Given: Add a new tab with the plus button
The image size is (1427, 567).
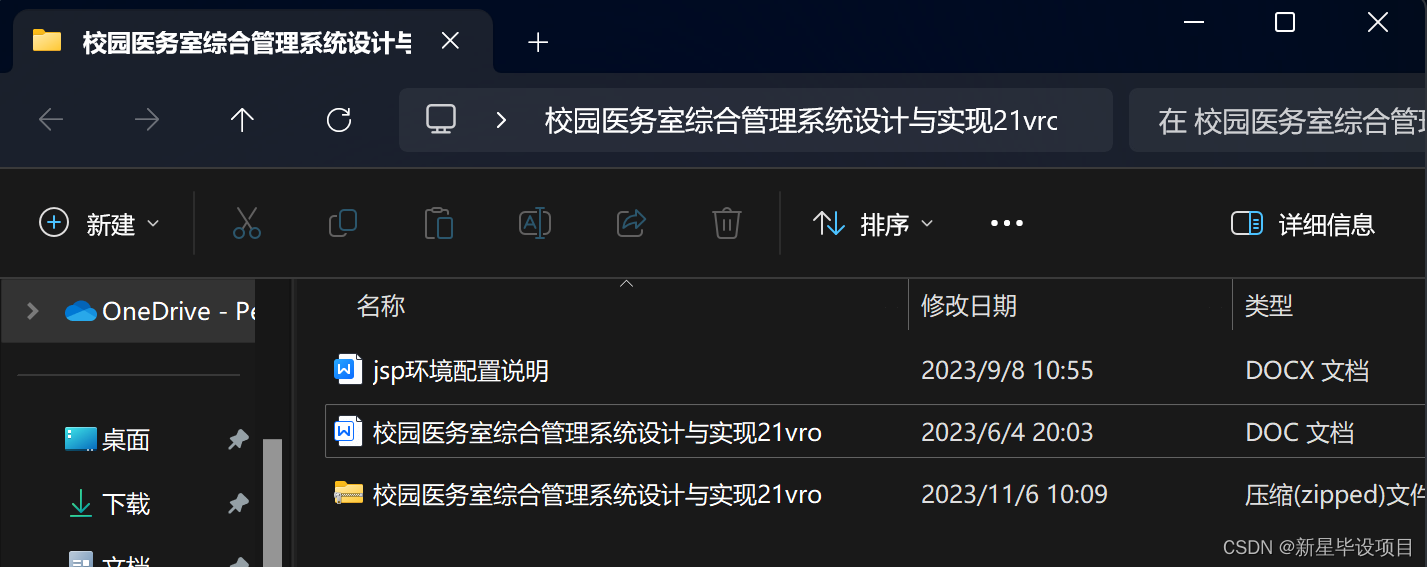Looking at the screenshot, I should (538, 42).
